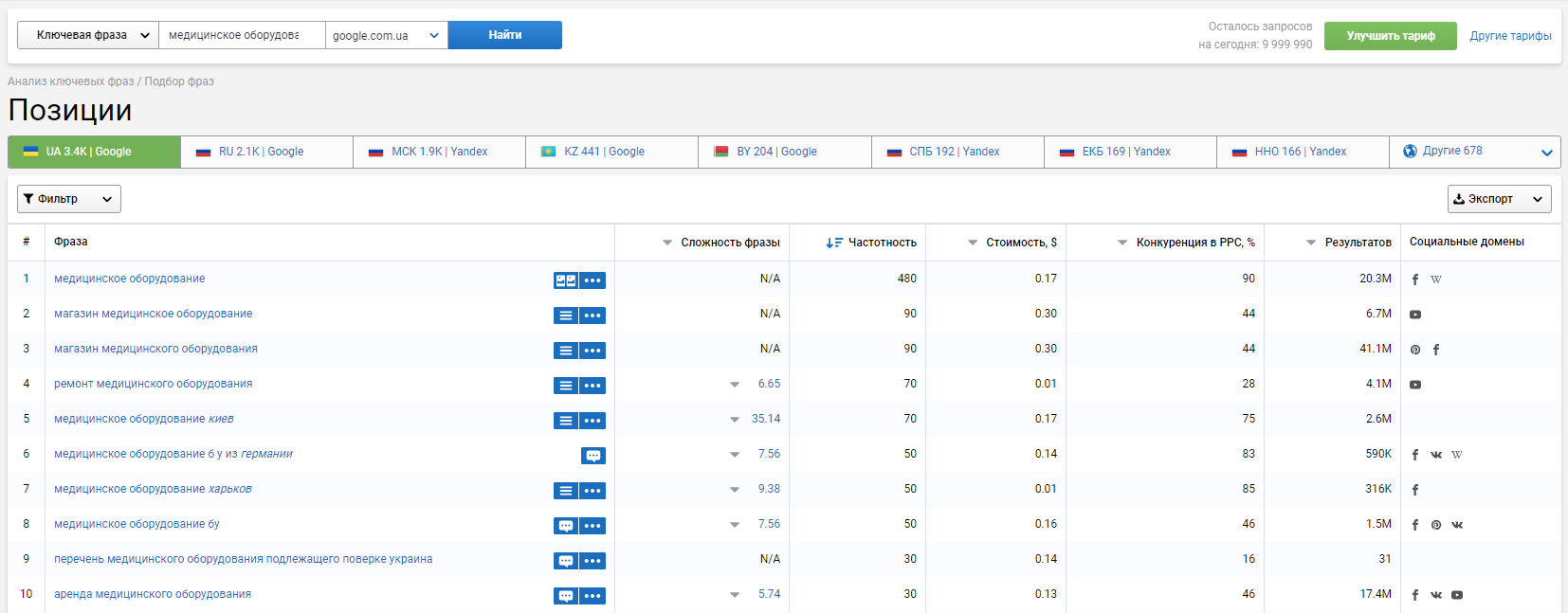Screen dimensions: 1568x613
Task: Open the difficulty value 7.56 for медицинское оборудование бу
Action: [769, 524]
